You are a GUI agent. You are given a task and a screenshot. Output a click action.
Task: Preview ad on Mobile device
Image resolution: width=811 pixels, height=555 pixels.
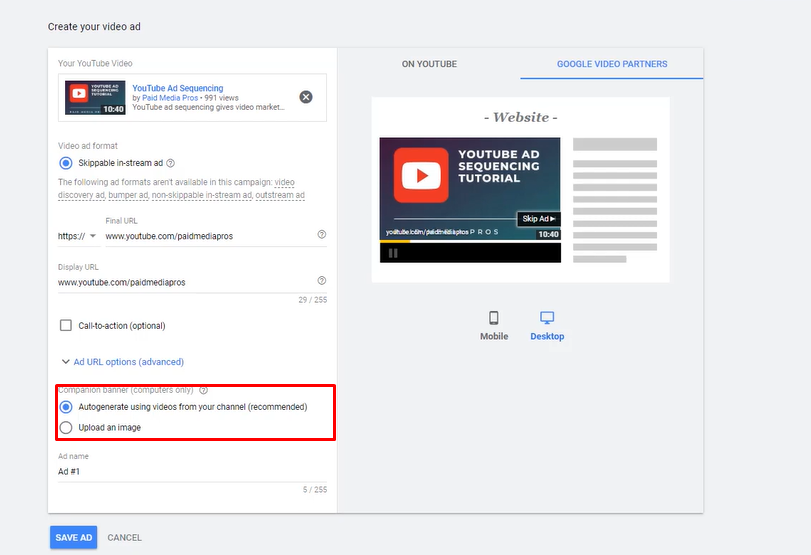point(494,326)
